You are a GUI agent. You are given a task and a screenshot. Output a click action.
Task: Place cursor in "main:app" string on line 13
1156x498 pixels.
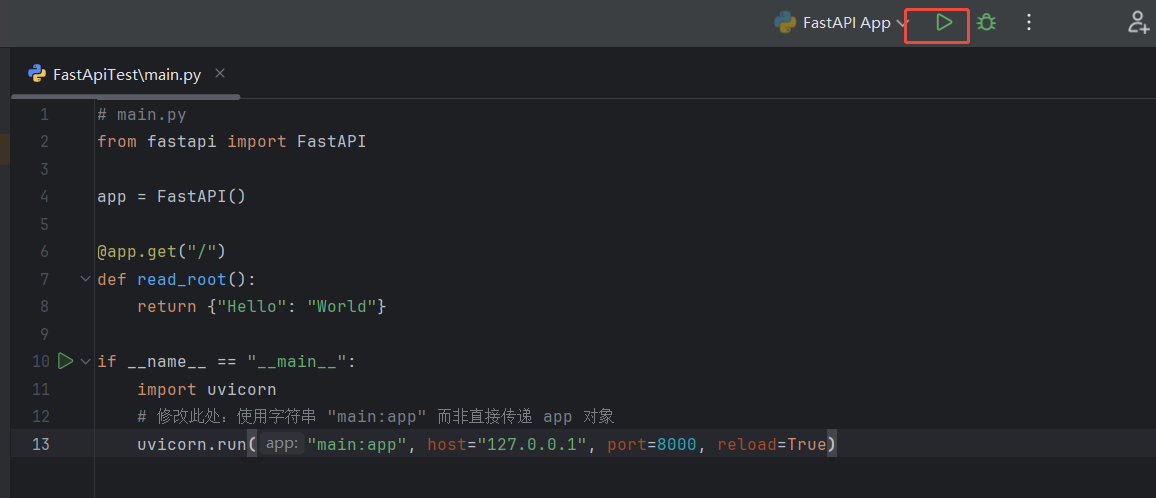coord(358,444)
